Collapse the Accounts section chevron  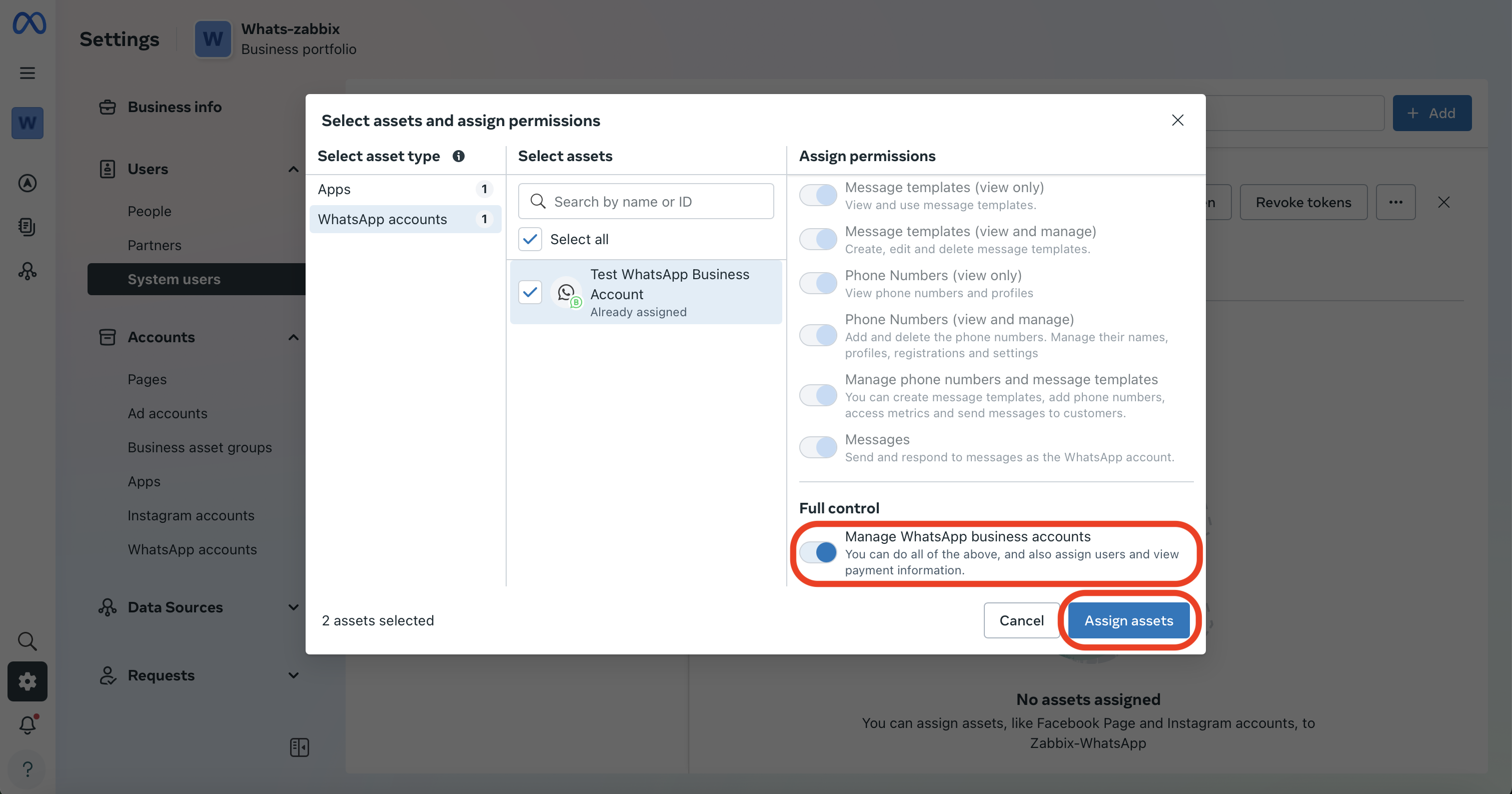pos(294,337)
